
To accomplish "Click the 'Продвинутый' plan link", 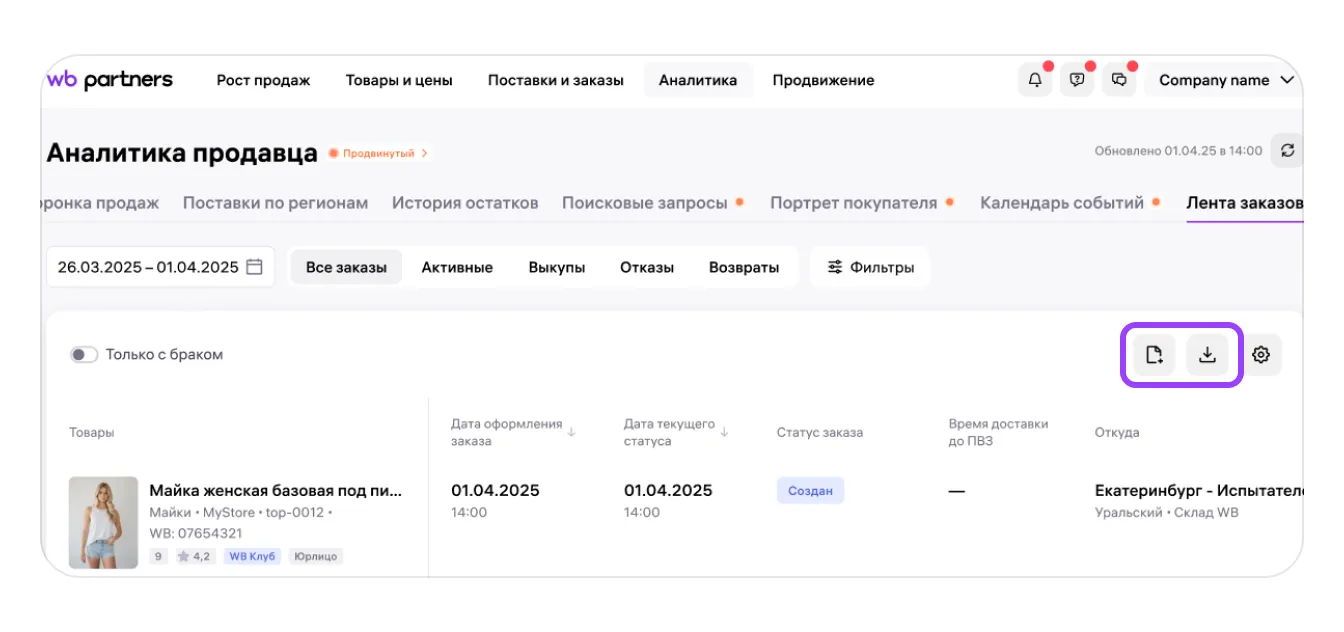I will click(380, 153).
